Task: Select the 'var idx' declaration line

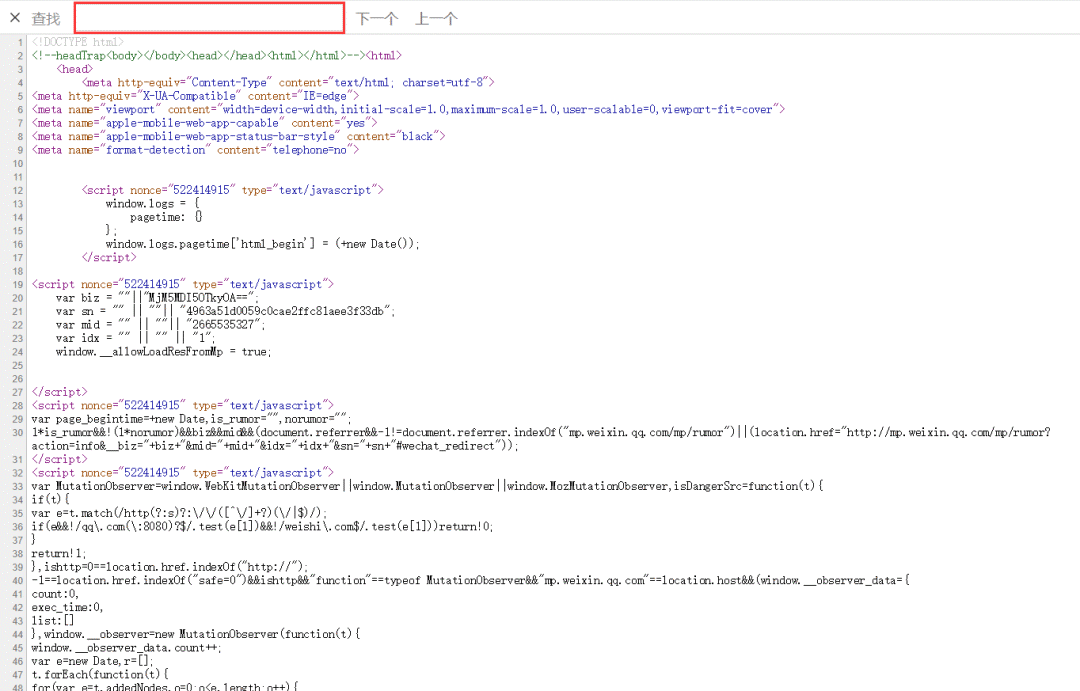Action: pos(136,338)
